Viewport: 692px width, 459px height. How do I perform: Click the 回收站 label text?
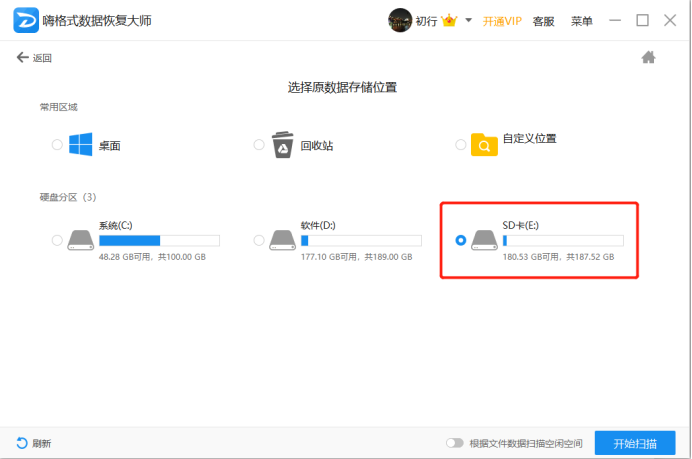click(x=317, y=146)
